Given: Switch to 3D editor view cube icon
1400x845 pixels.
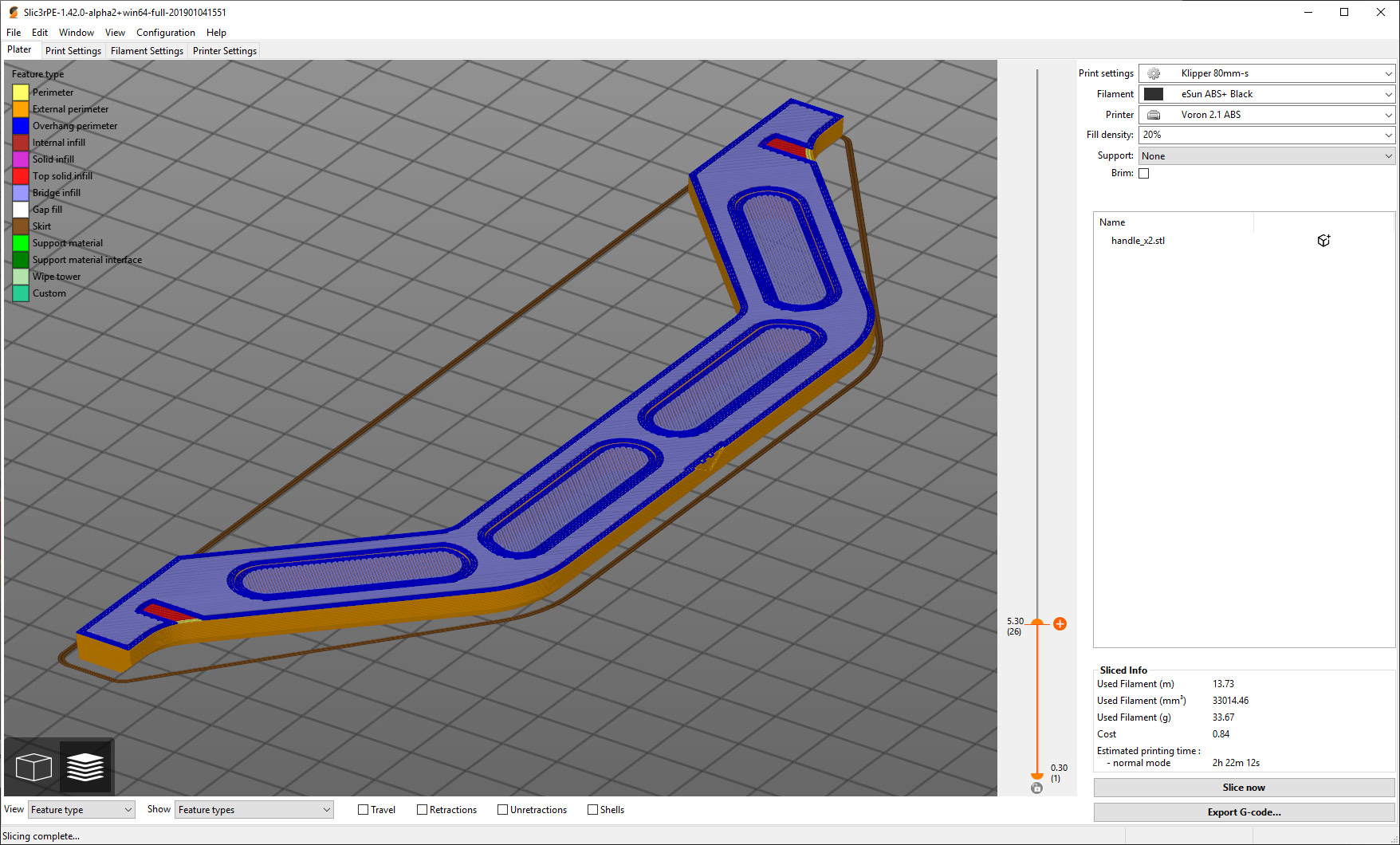Looking at the screenshot, I should [33, 767].
